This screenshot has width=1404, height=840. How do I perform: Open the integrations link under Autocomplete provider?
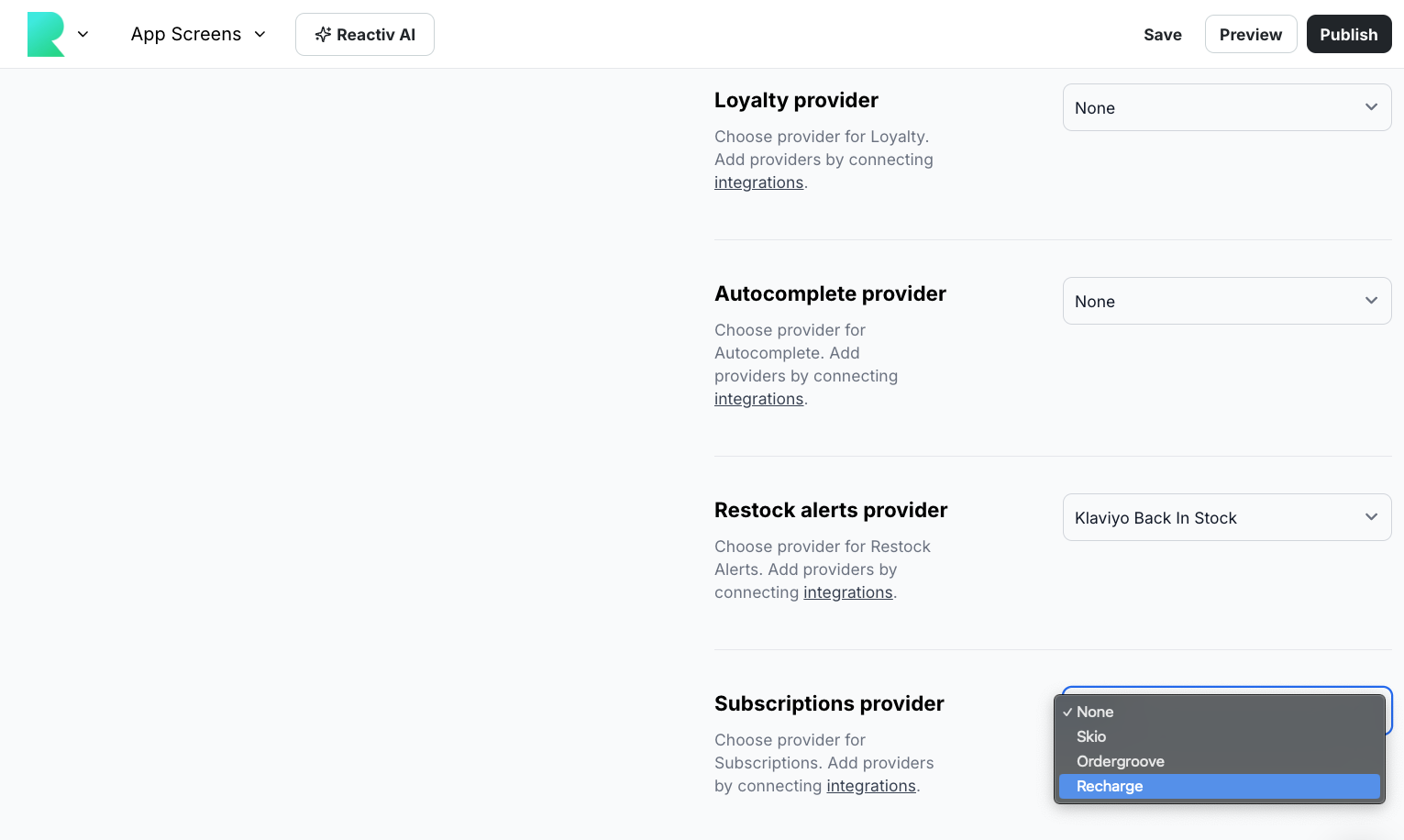pos(758,399)
